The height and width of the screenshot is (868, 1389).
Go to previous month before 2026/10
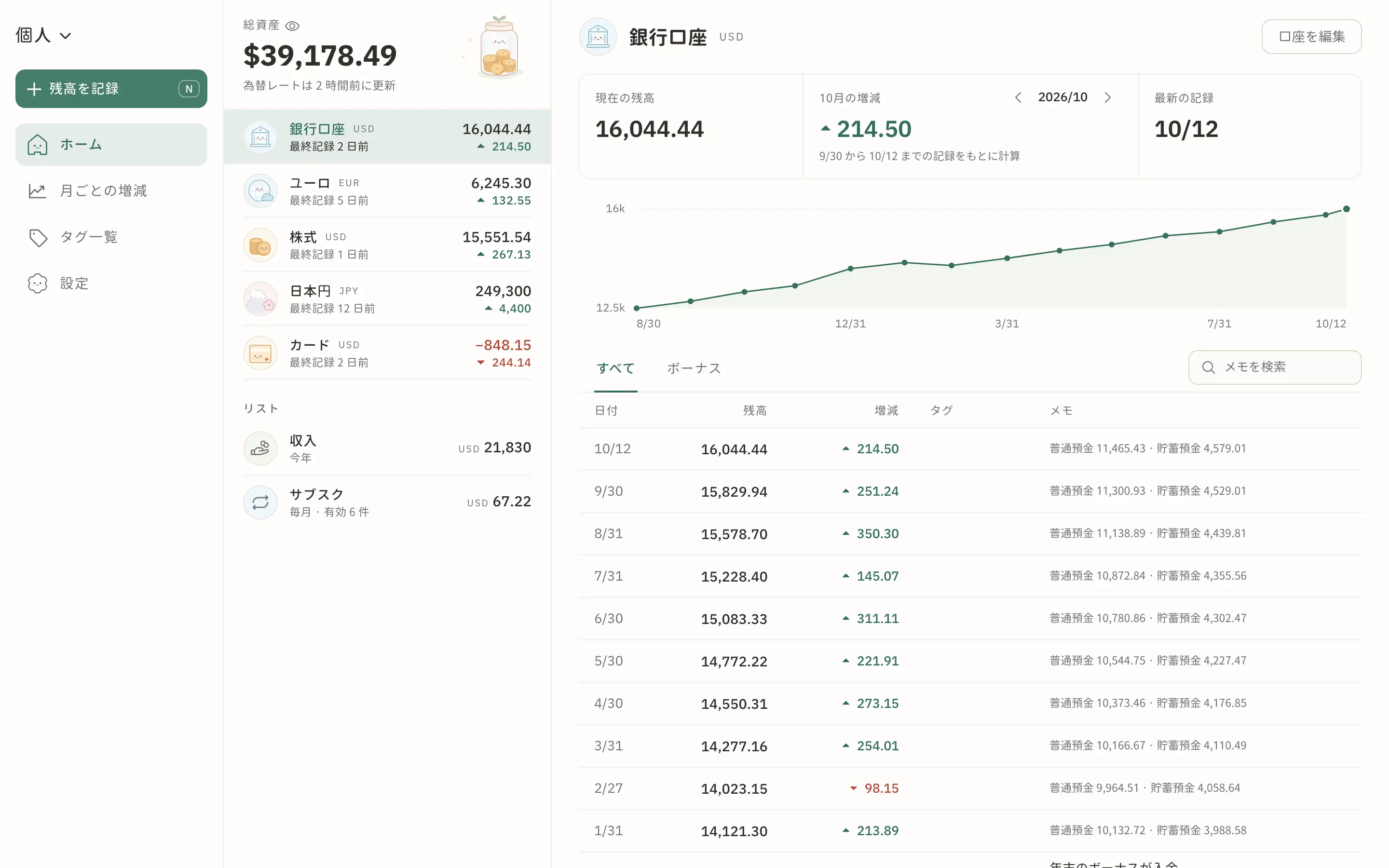[x=1018, y=97]
